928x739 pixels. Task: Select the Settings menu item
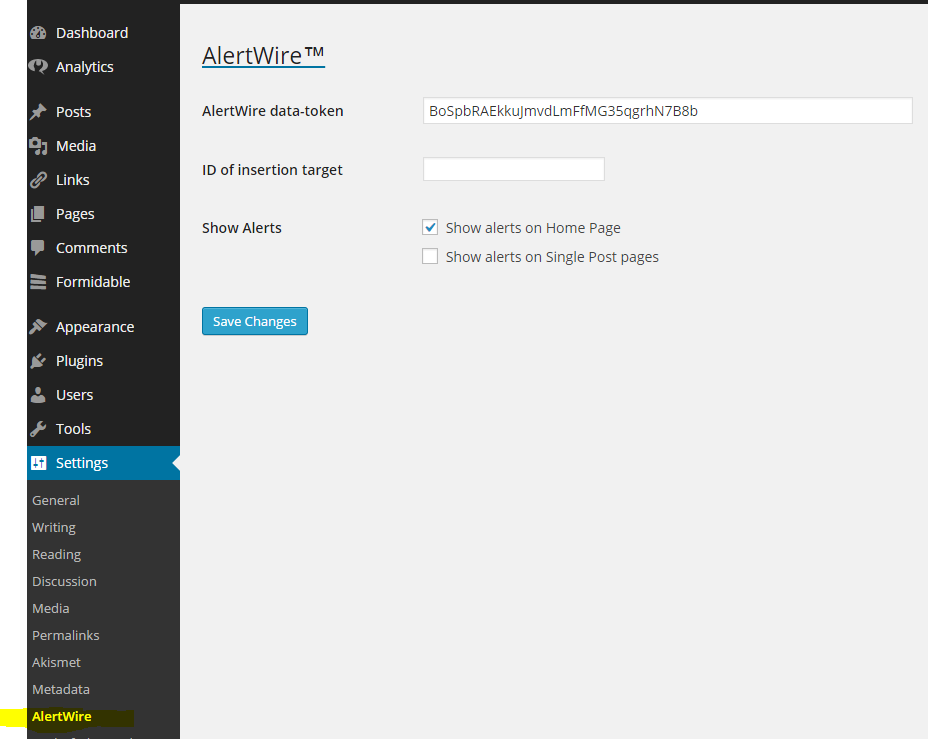(104, 463)
